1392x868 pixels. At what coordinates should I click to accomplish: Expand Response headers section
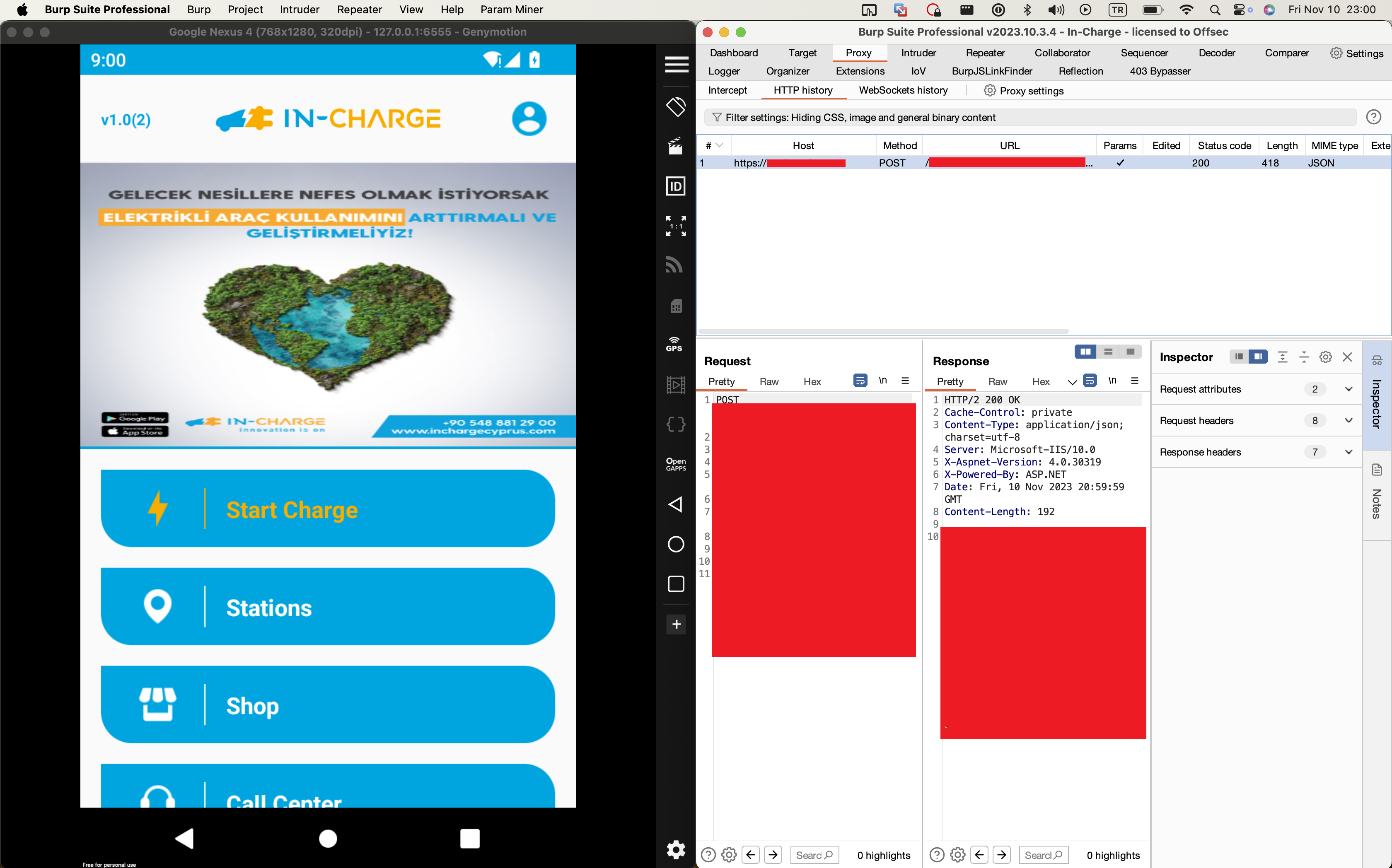[x=1257, y=452]
